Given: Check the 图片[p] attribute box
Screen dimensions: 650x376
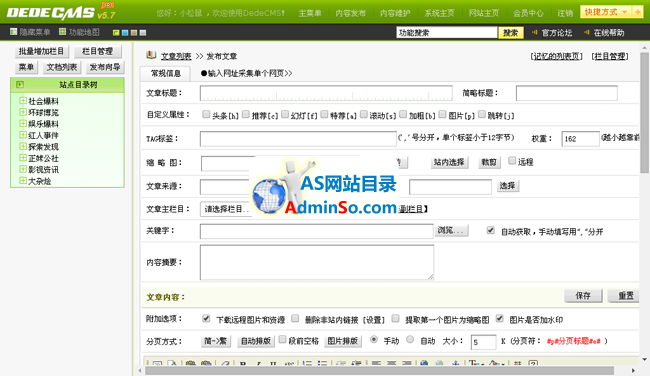Looking at the screenshot, I should 442,114.
